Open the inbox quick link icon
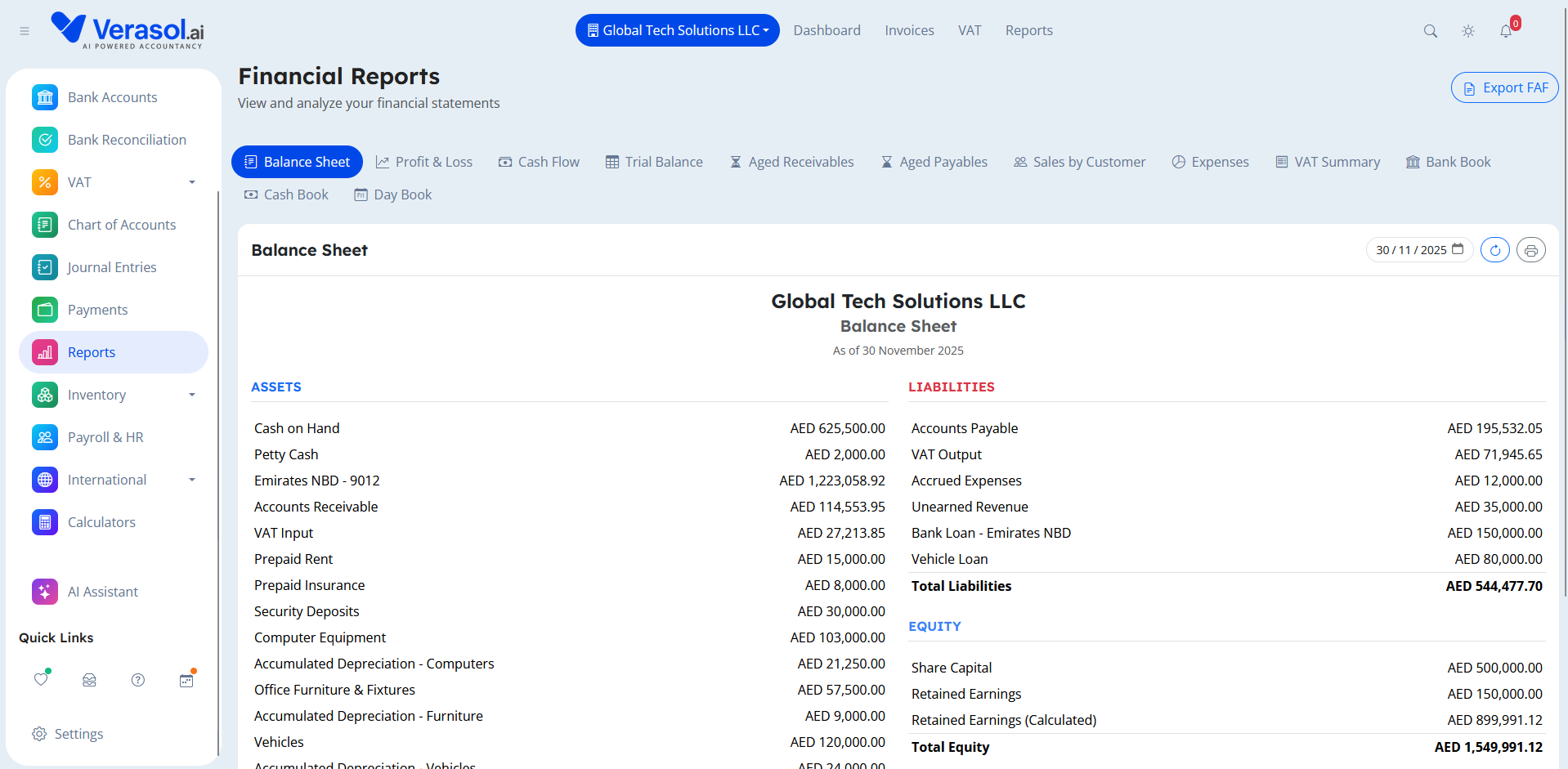1568x769 pixels. (90, 680)
